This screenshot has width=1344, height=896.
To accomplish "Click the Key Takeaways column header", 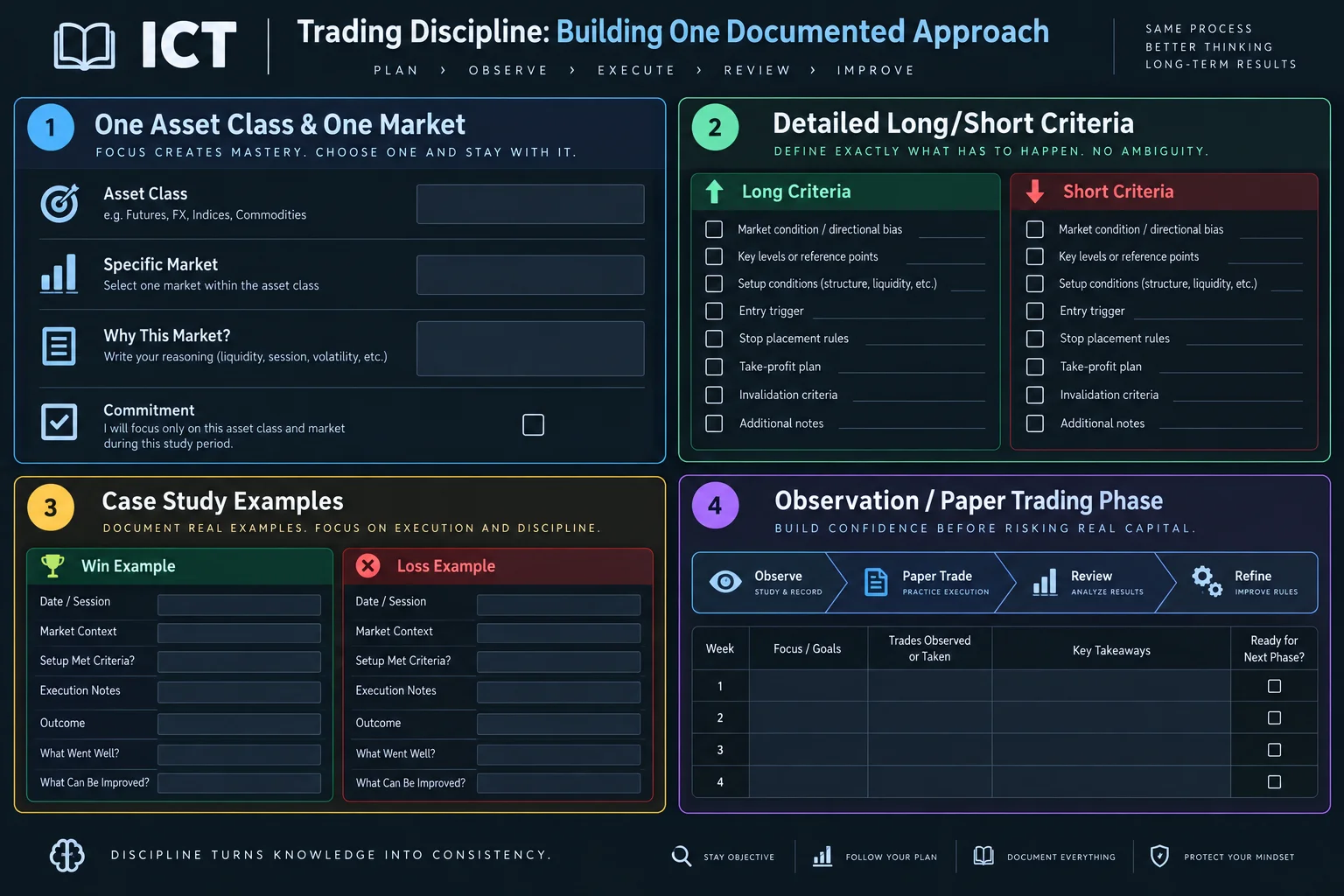I will (x=1111, y=650).
